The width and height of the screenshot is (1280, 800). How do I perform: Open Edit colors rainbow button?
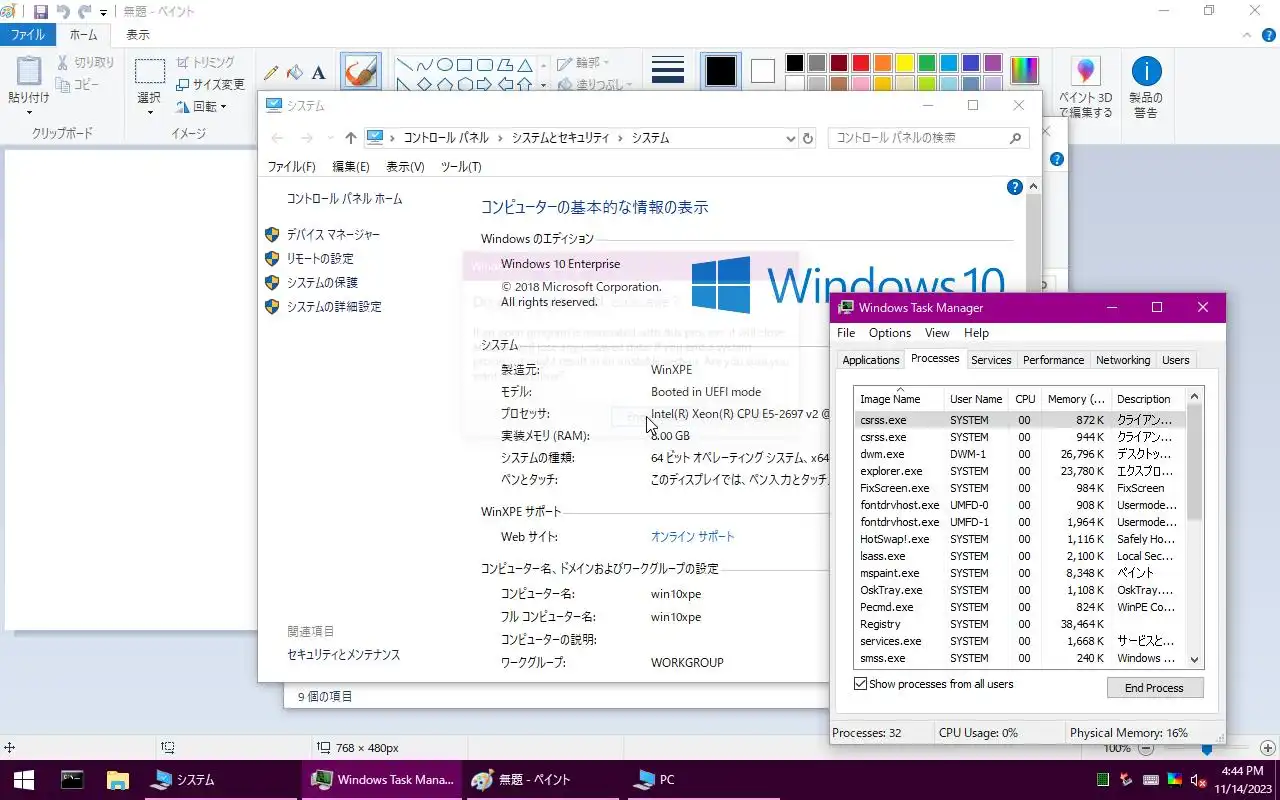1024,71
